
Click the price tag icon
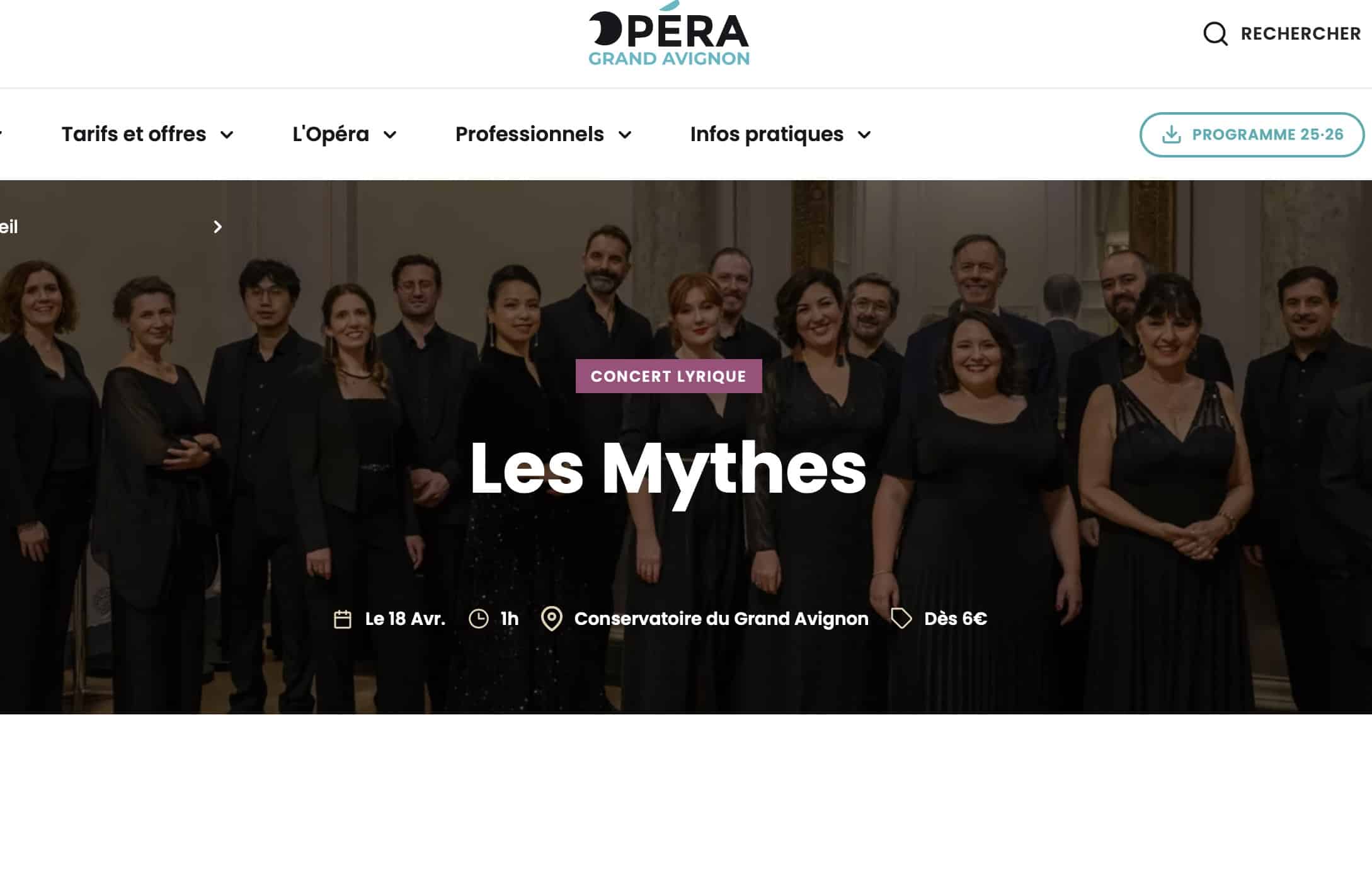coord(901,619)
